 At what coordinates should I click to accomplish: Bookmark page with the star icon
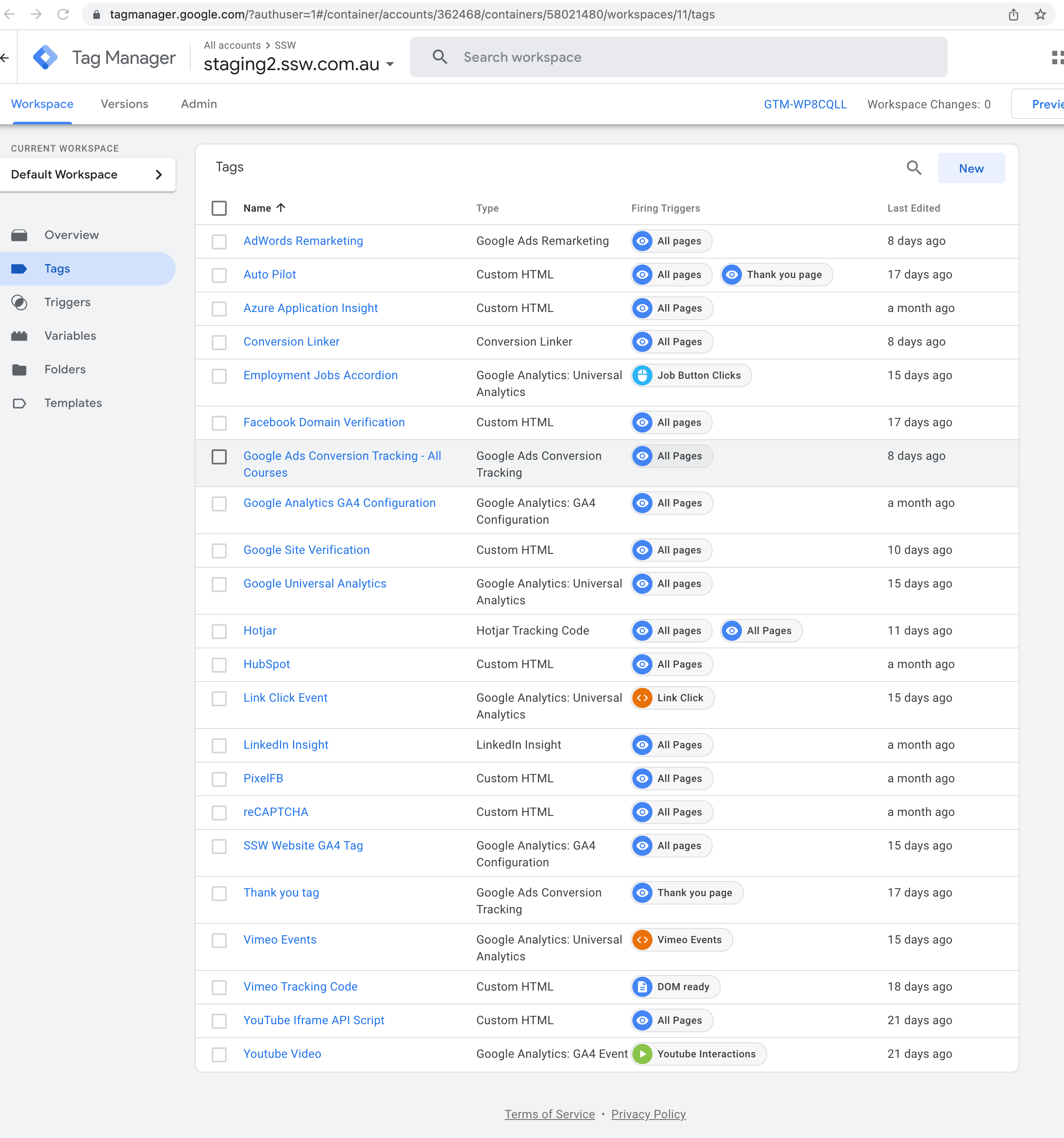(1040, 14)
